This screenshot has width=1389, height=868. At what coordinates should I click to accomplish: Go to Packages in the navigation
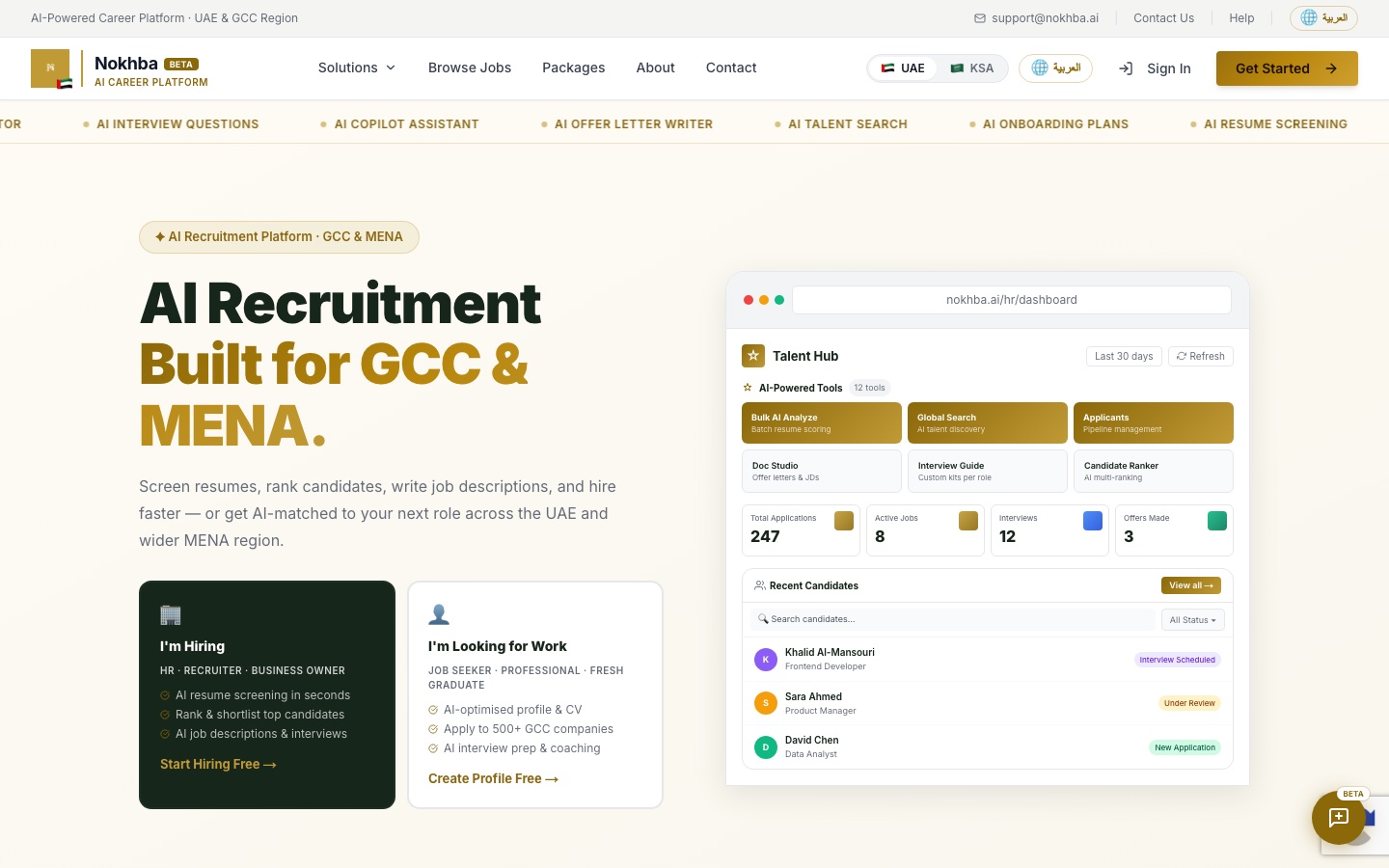574,68
